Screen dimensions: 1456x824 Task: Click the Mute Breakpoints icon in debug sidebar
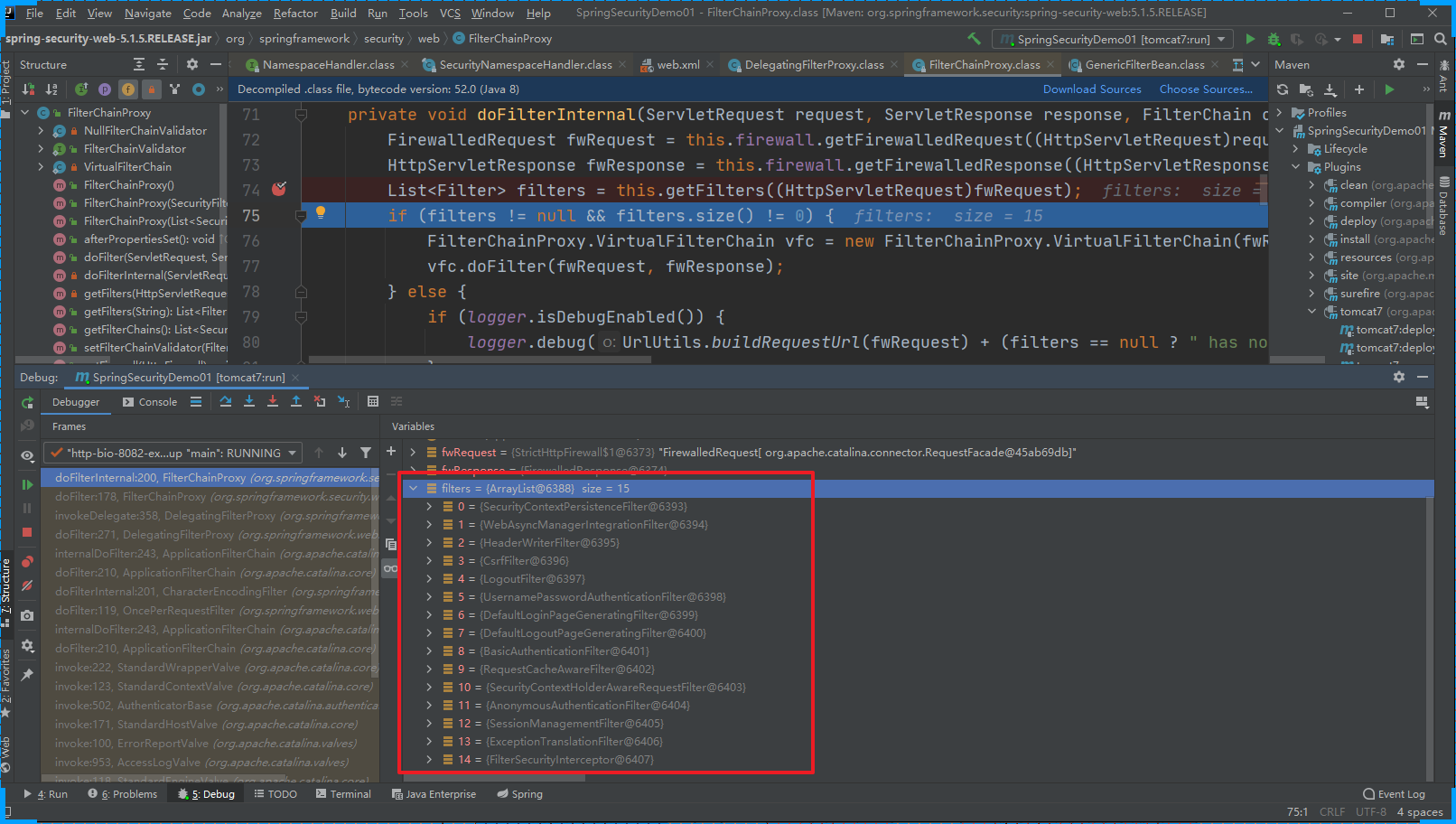click(27, 585)
